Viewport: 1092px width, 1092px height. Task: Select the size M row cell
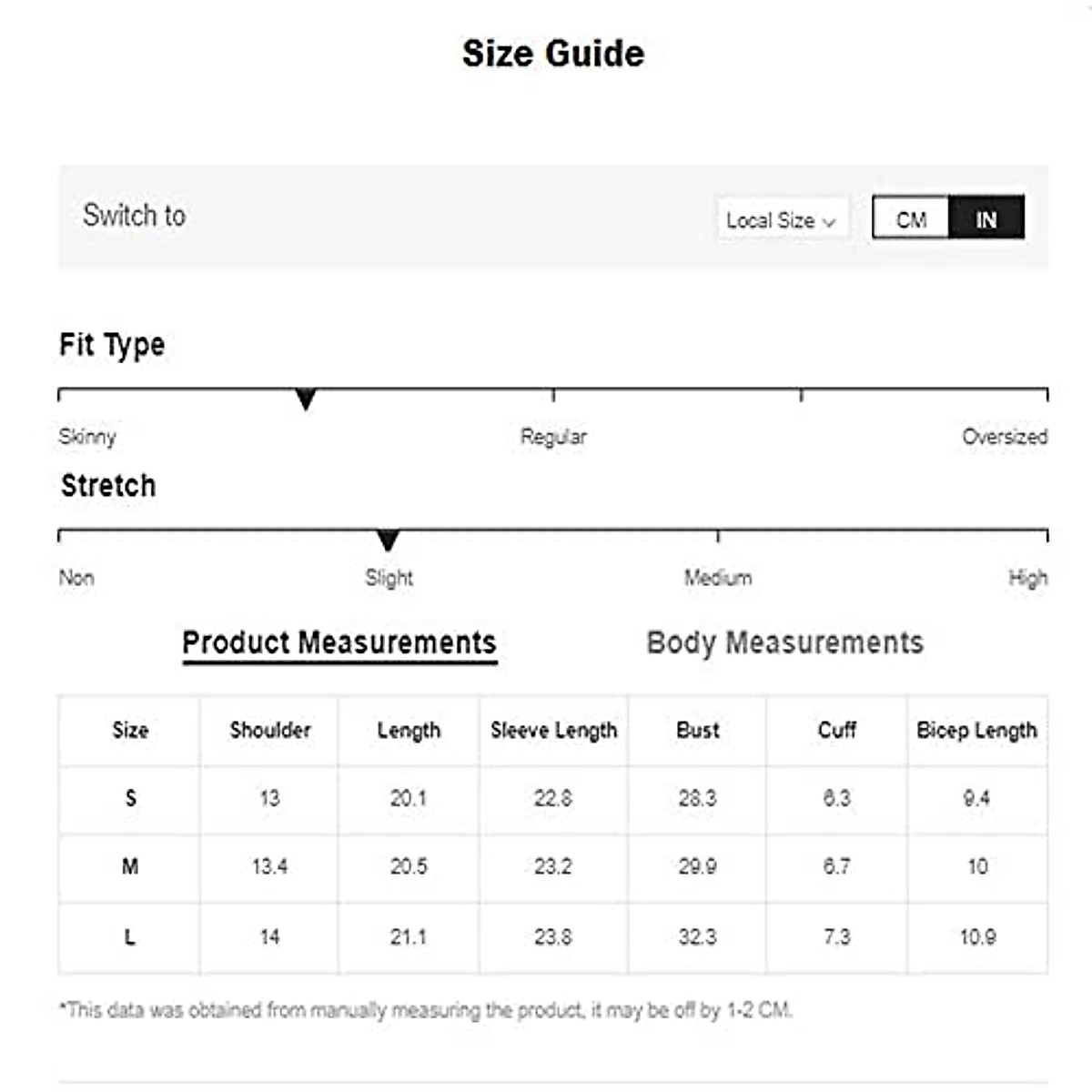pos(130,866)
